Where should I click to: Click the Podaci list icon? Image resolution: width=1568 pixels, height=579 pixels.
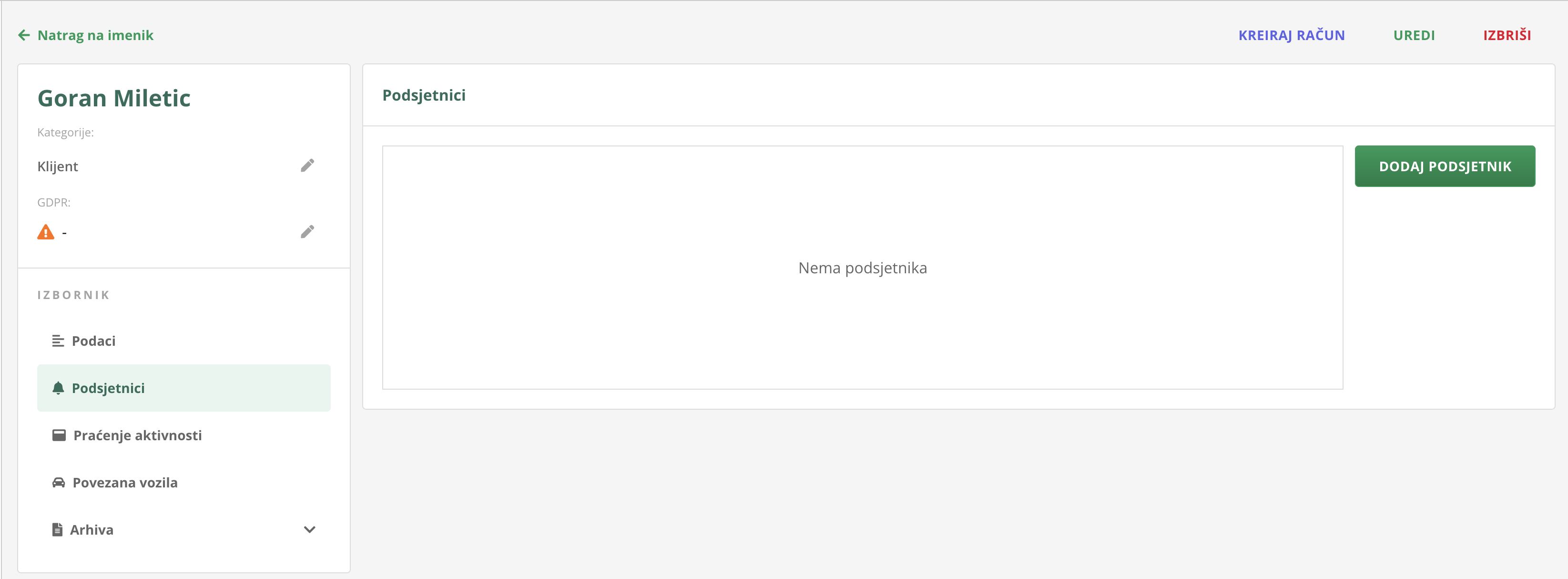pos(58,341)
